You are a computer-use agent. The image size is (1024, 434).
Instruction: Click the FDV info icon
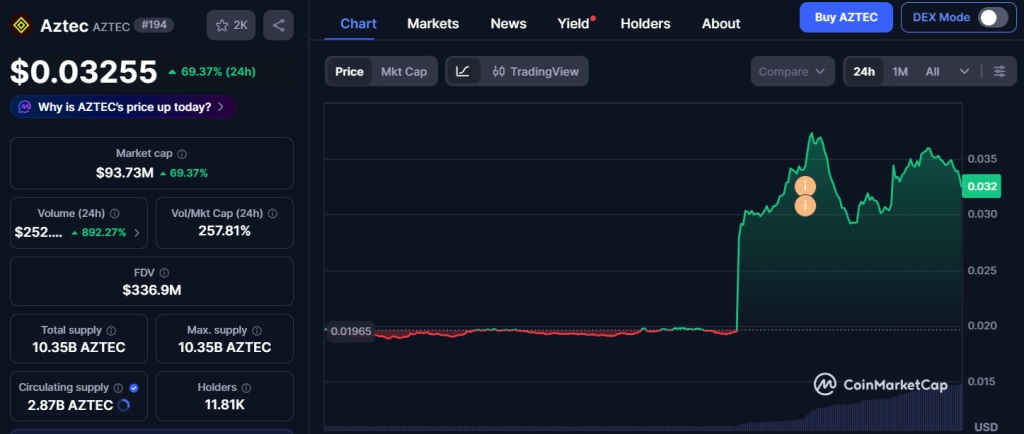click(x=164, y=272)
